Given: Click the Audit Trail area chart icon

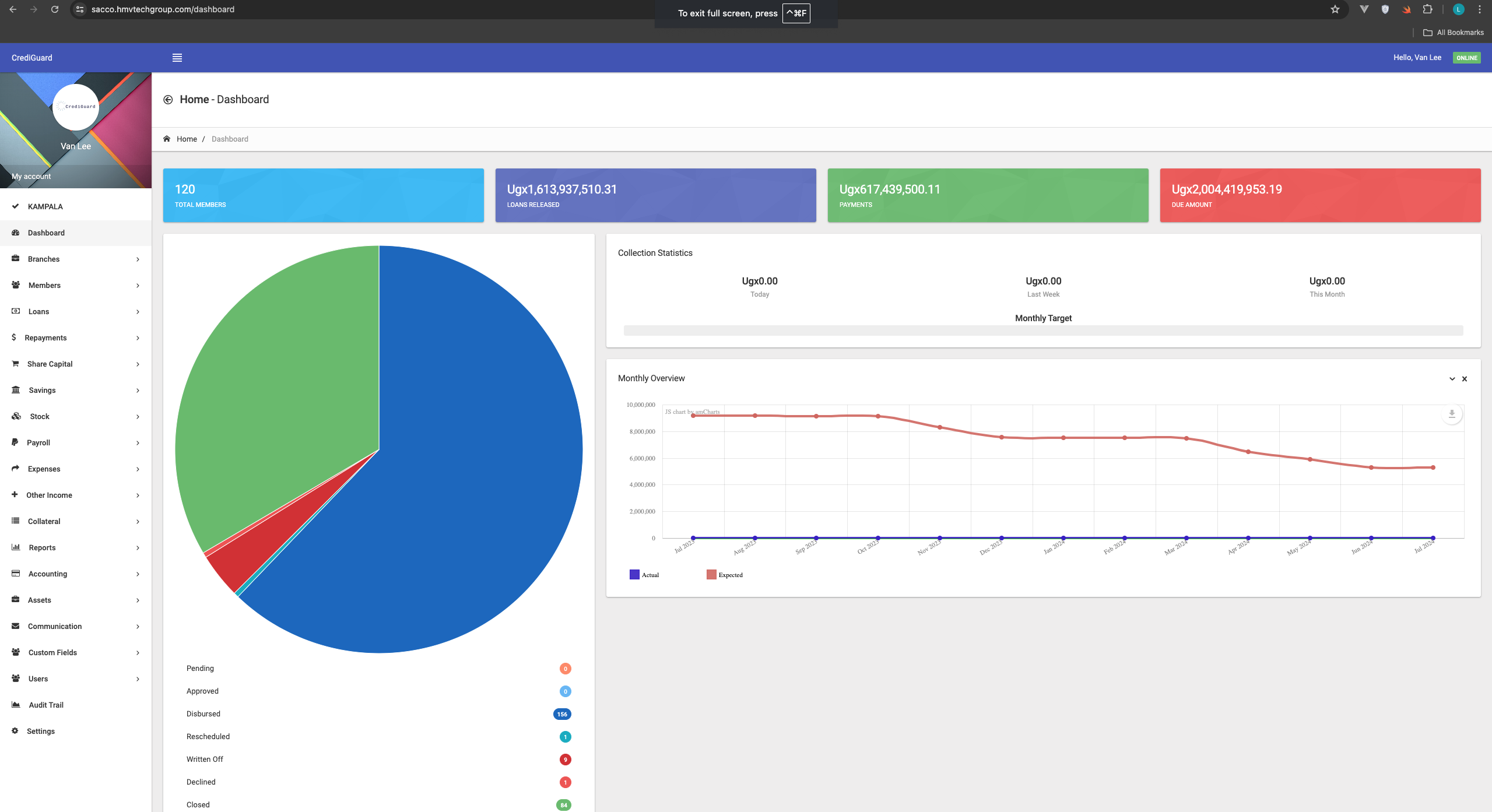Looking at the screenshot, I should 16,705.
